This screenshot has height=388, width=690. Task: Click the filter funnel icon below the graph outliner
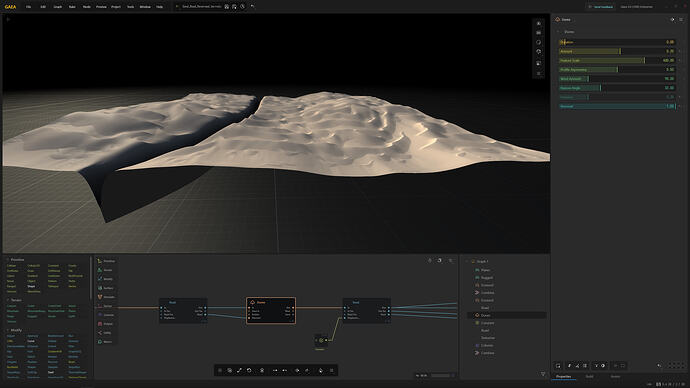click(x=543, y=374)
